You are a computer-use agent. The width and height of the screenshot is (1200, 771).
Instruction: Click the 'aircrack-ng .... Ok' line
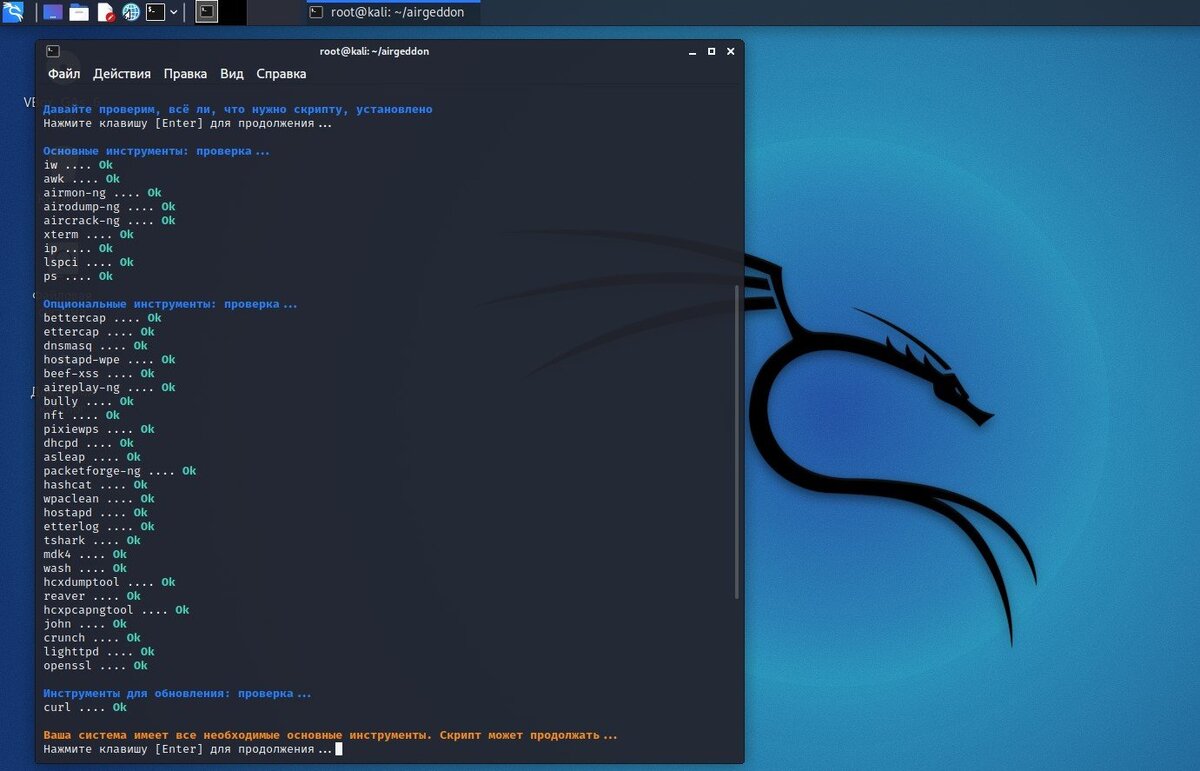pyautogui.click(x=109, y=221)
